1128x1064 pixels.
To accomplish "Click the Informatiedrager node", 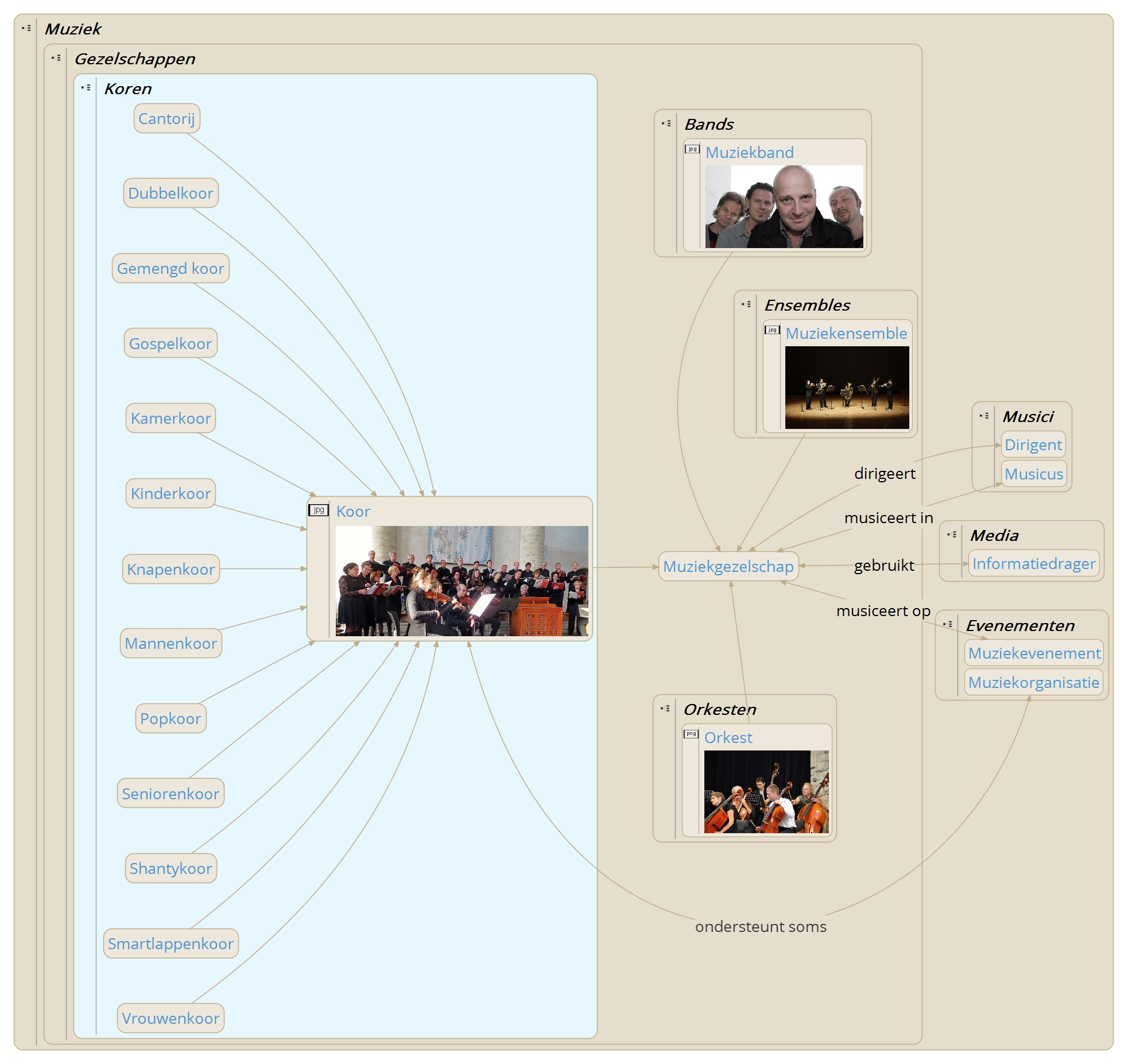I will click(1033, 564).
